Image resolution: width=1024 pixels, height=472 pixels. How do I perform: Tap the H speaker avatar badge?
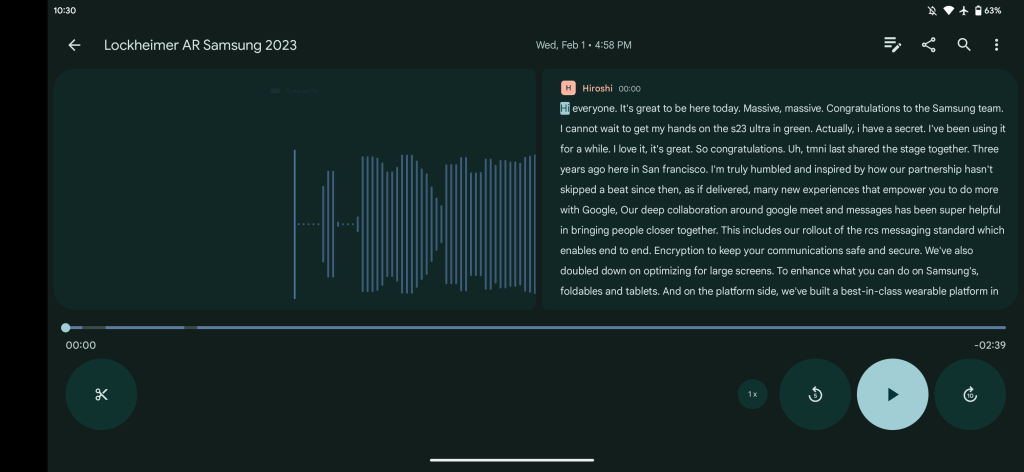coord(567,89)
